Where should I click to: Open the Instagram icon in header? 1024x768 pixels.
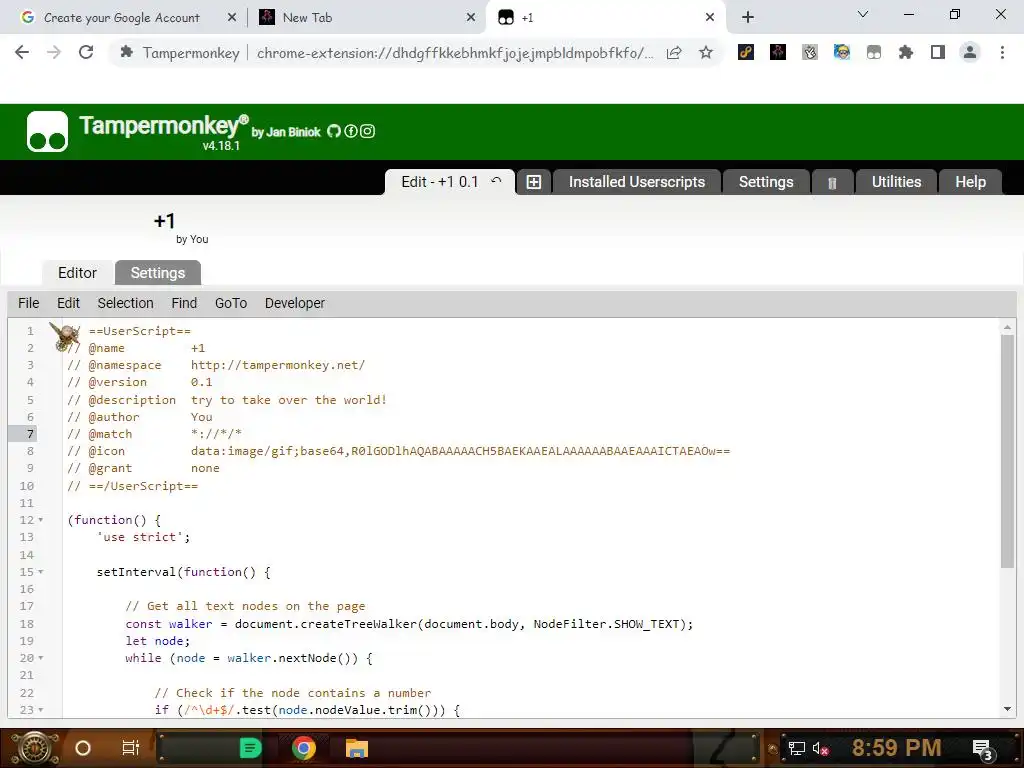tap(368, 131)
